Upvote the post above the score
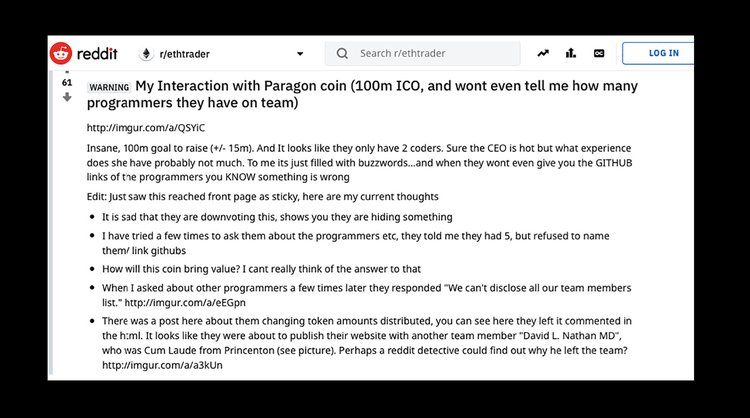 [x=67, y=72]
